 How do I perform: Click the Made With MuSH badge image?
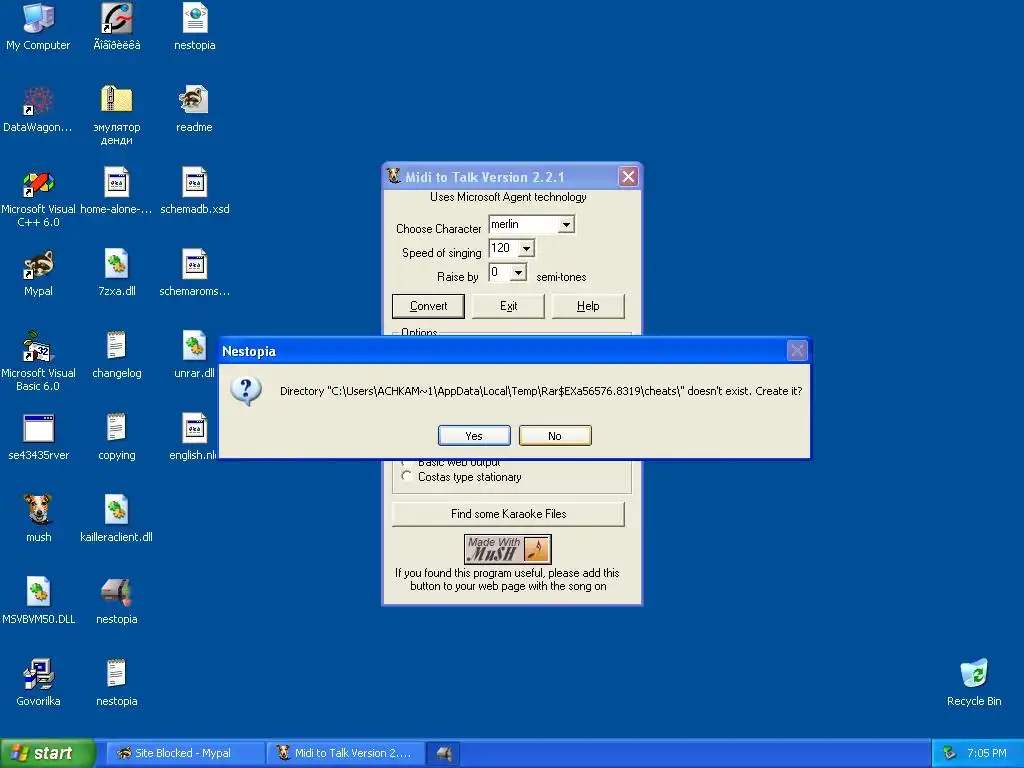[507, 549]
